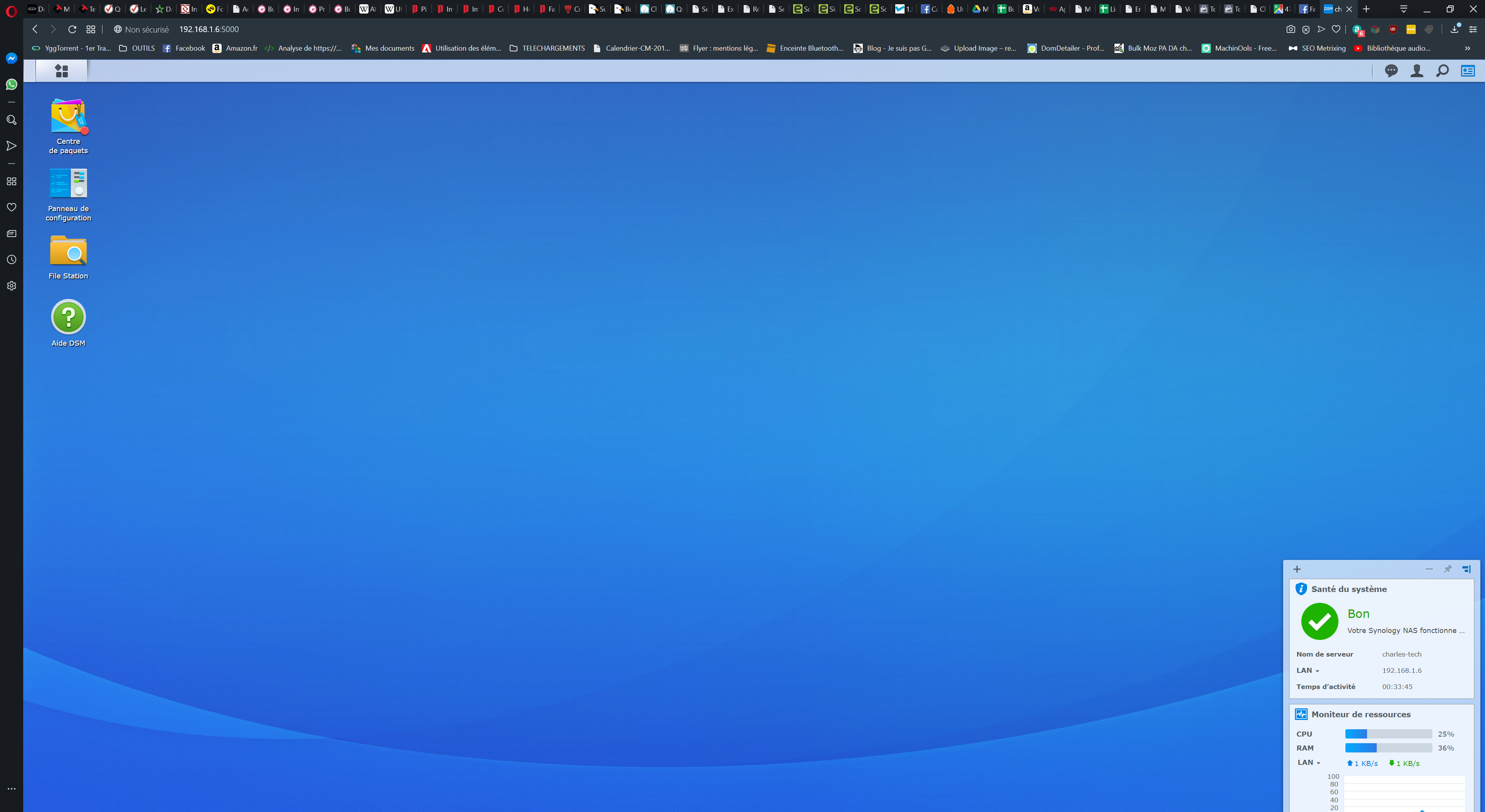This screenshot has height=812, width=1485.
Task: Add a widget with the plus button
Action: click(x=1297, y=569)
